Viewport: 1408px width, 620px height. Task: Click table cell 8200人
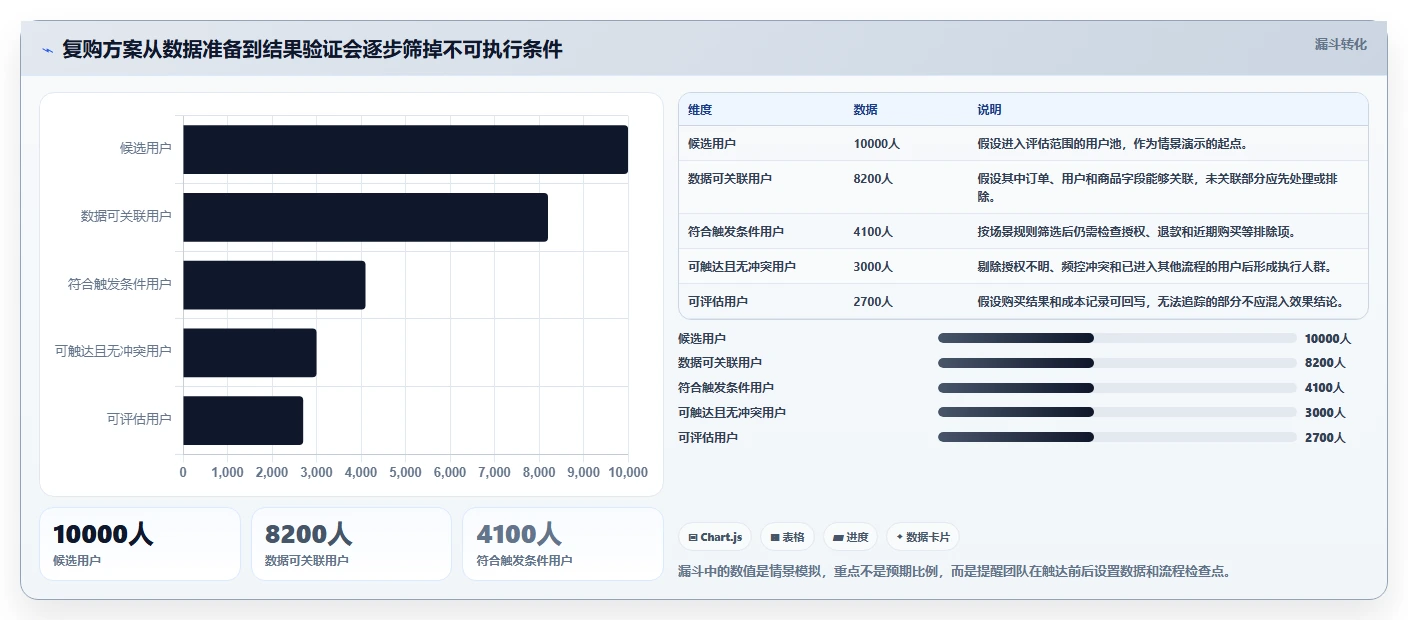click(x=874, y=179)
